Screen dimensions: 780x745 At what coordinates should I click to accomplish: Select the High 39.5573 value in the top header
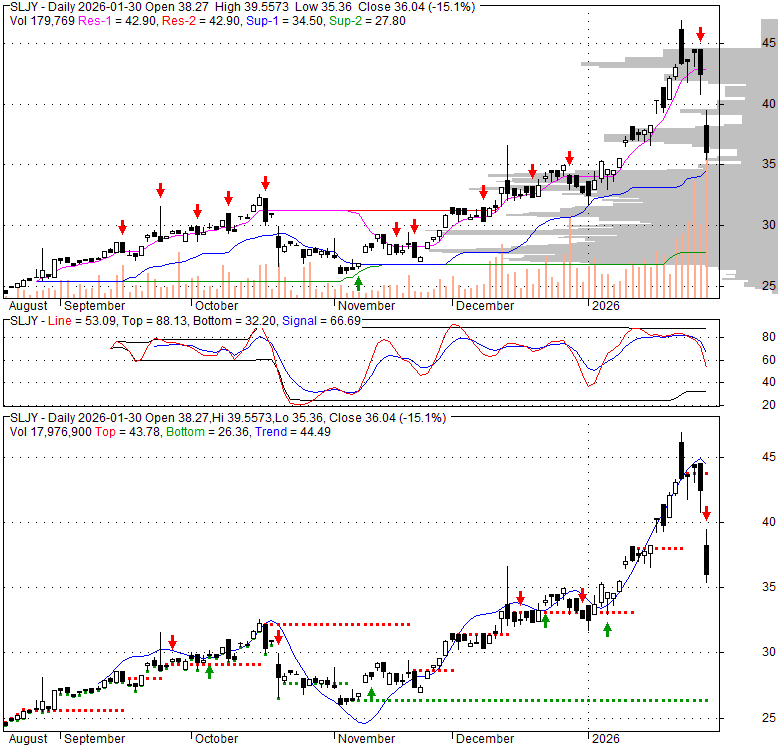point(252,7)
